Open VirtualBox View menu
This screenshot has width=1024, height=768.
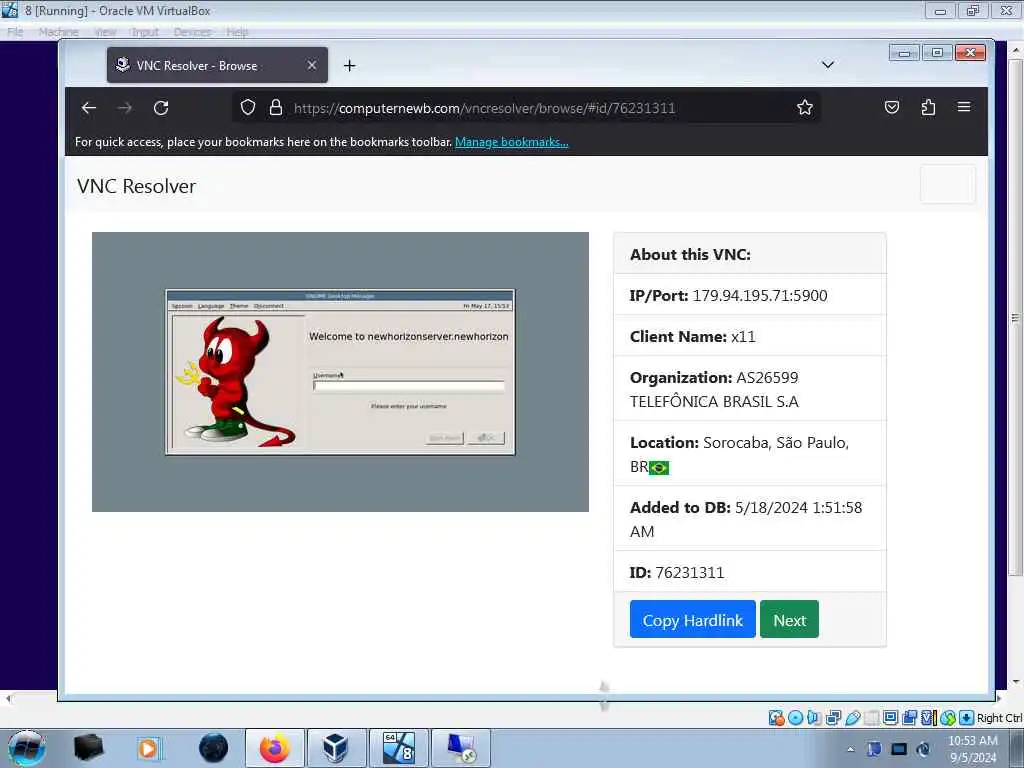click(104, 32)
